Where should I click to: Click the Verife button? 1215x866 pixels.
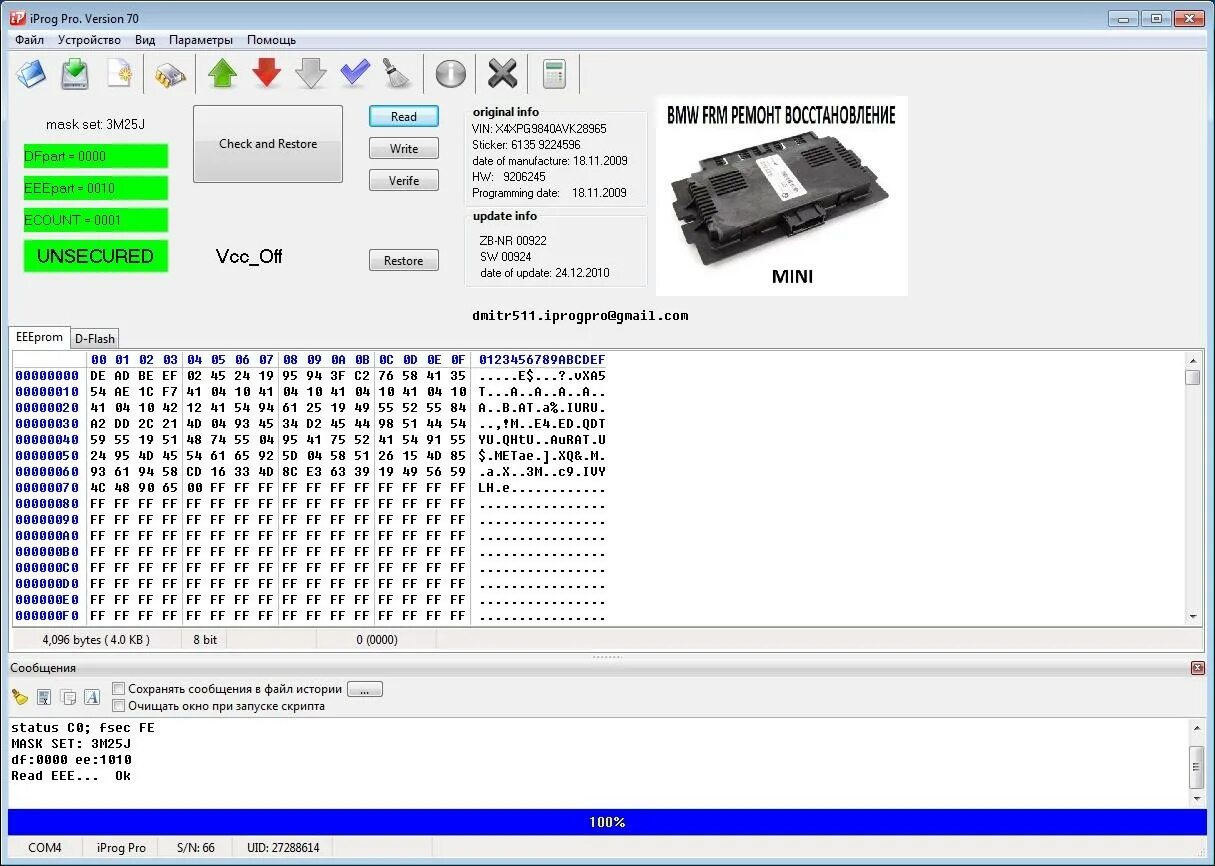click(404, 181)
